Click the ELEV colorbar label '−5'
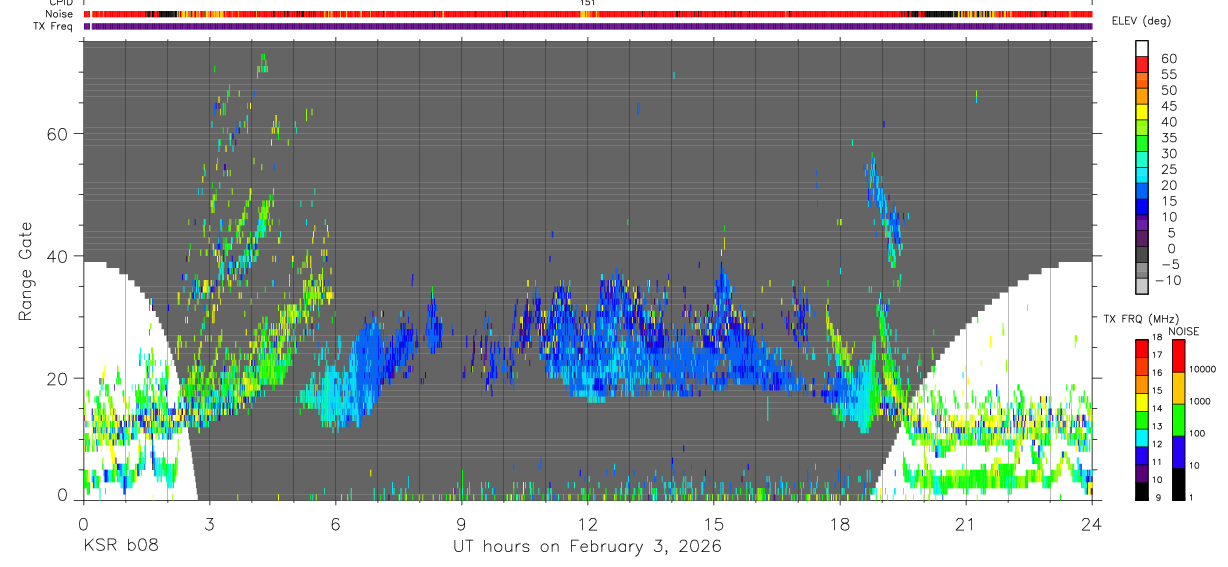Screen dimensions: 1228x567 [1169, 264]
